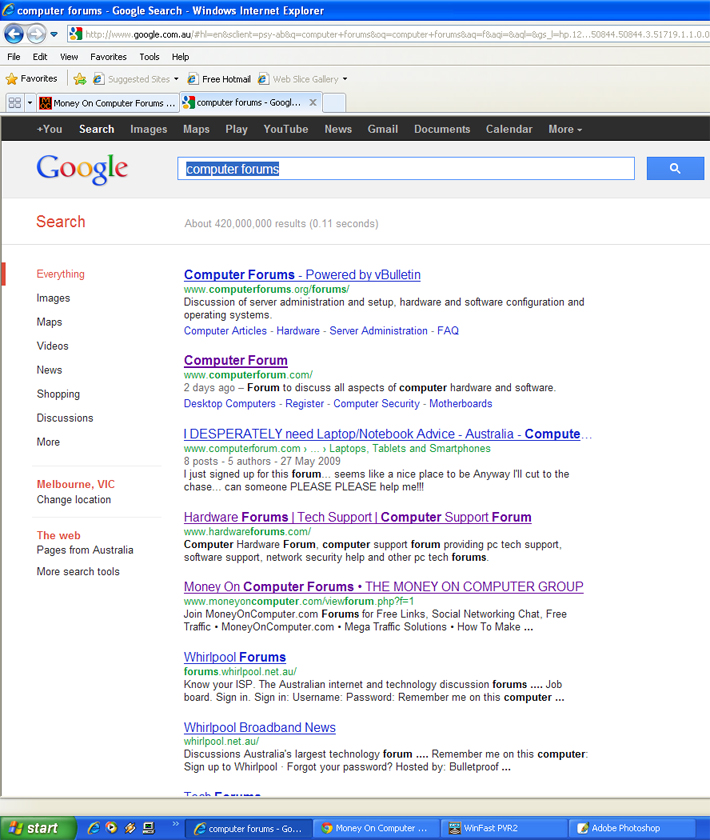This screenshot has height=840, width=710.
Task: Open the Edit menu
Action: 40,57
